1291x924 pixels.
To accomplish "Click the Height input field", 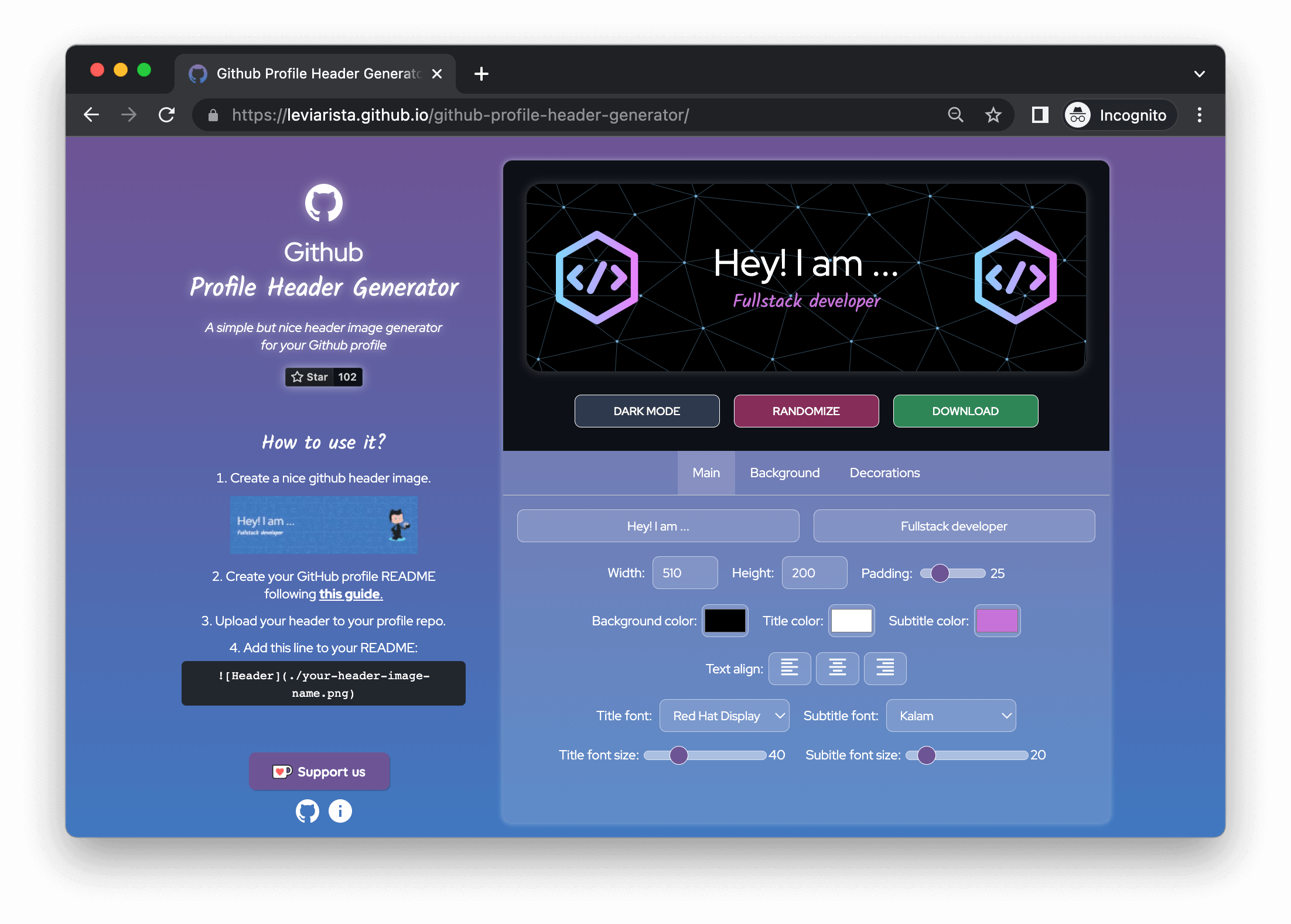I will (814, 573).
